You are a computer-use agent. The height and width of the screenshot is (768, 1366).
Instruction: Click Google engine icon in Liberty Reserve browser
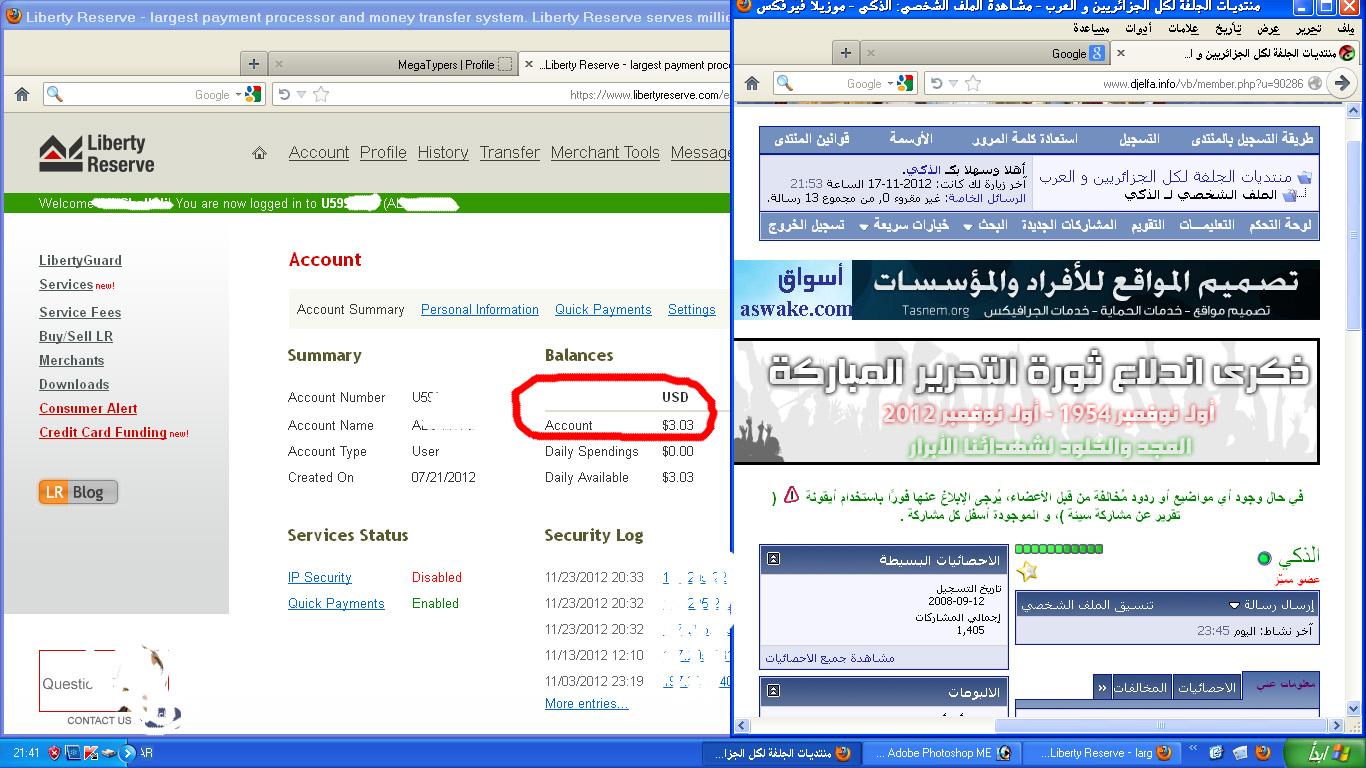(252, 94)
